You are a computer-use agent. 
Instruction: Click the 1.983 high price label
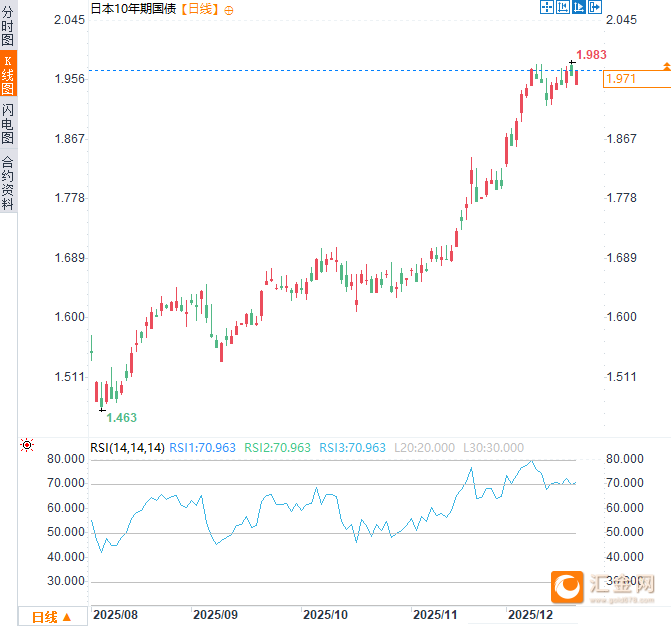click(x=592, y=55)
